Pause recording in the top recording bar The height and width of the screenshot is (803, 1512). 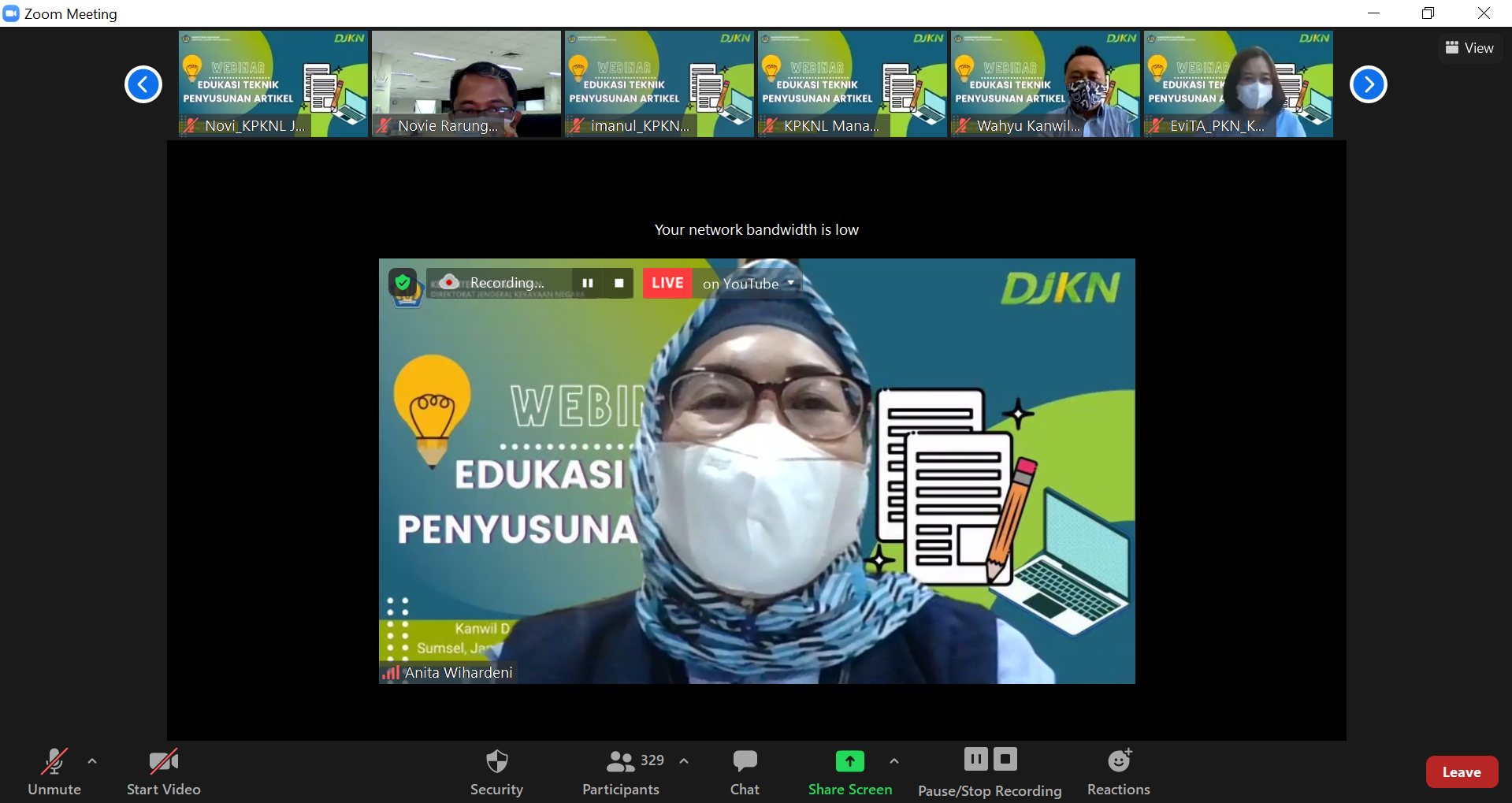pos(588,283)
